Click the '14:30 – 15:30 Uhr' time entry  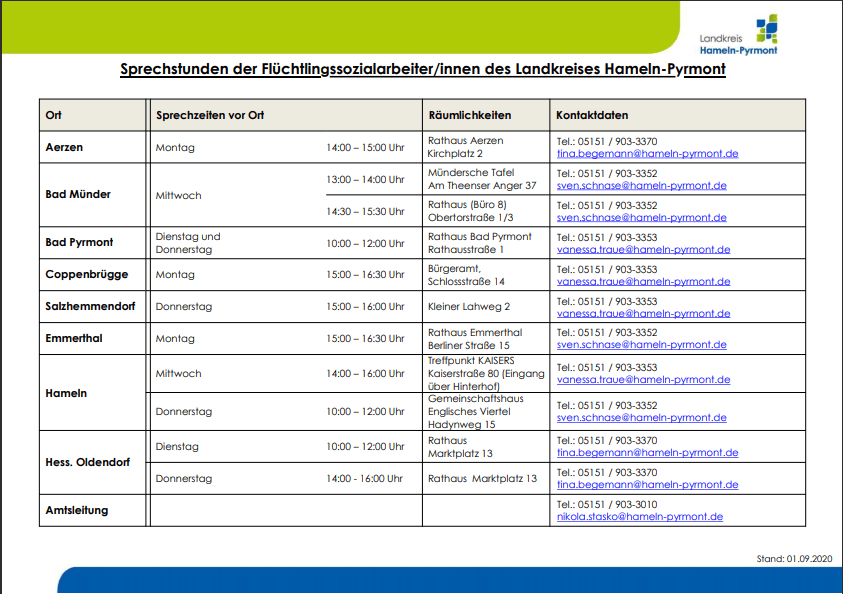click(365, 212)
